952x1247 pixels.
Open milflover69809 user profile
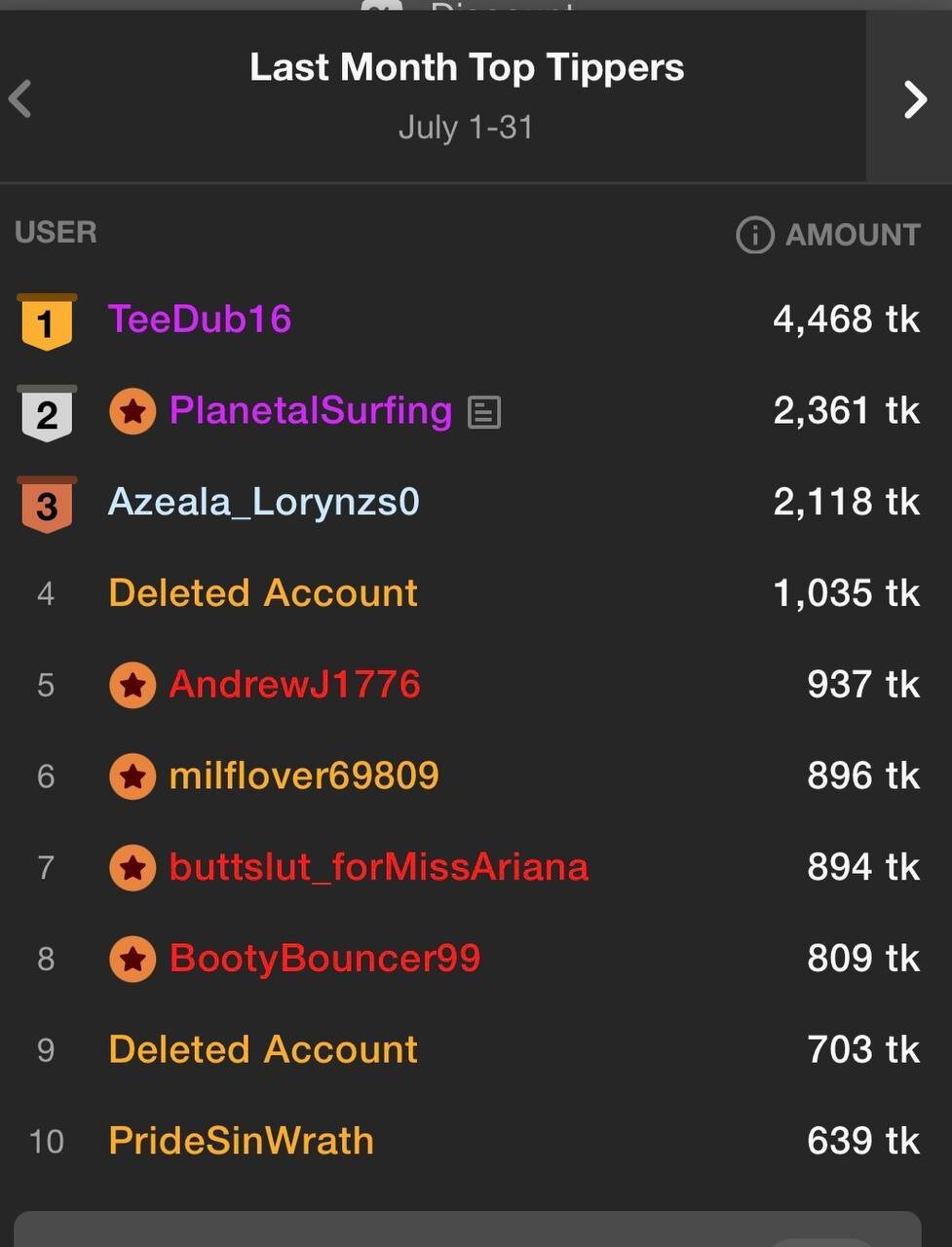304,776
